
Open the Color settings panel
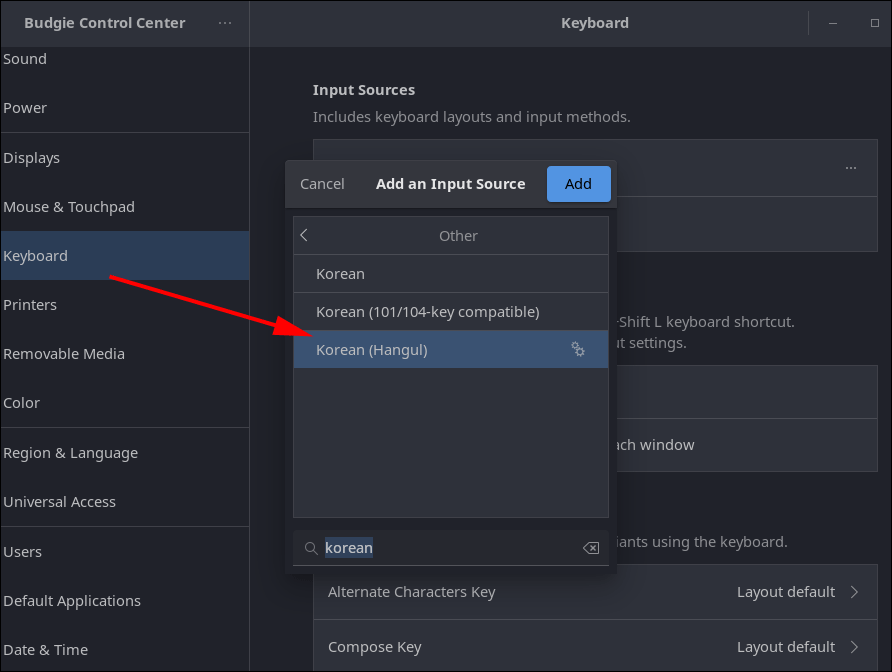coord(125,403)
